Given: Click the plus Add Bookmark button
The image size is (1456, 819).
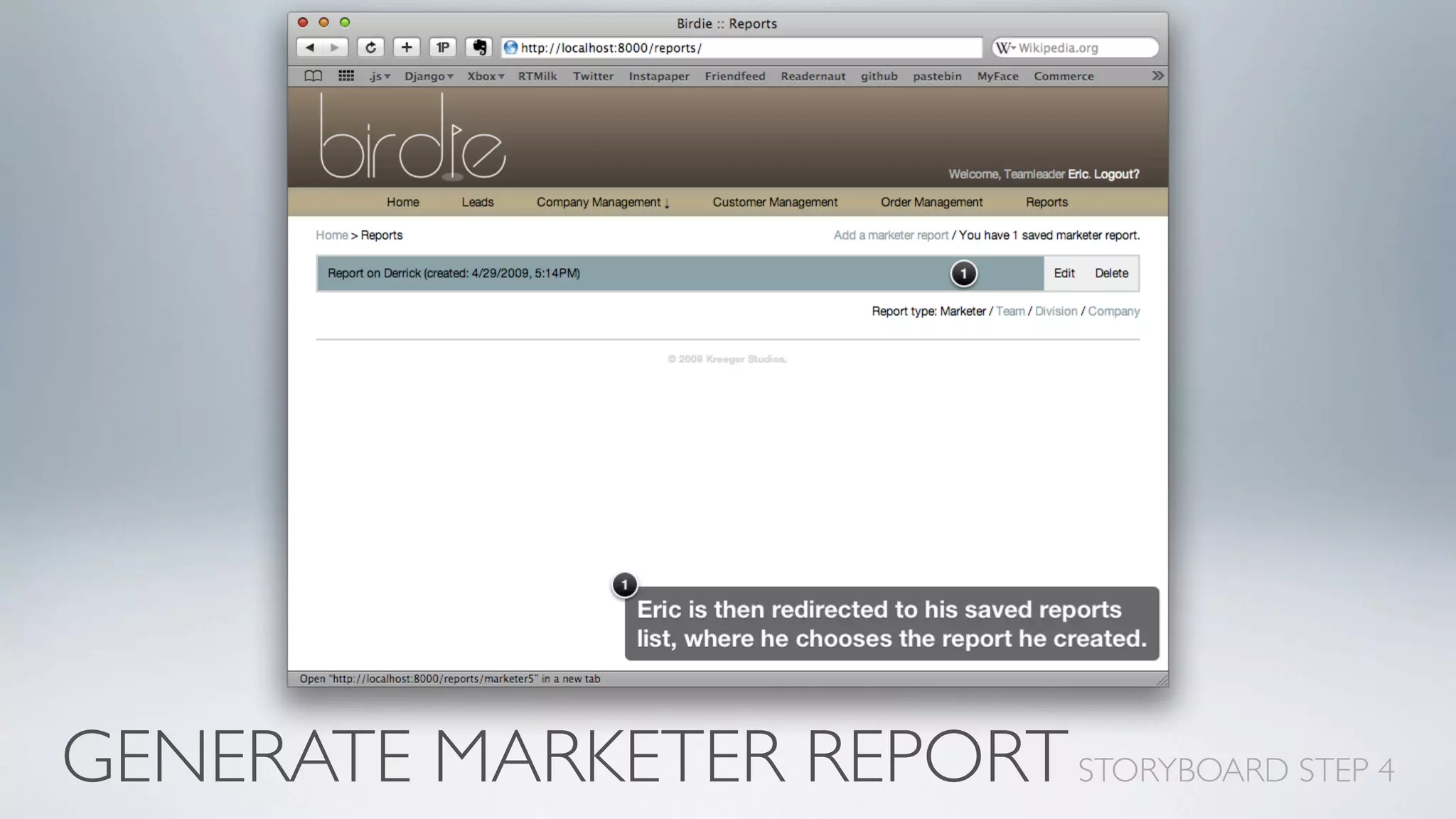Looking at the screenshot, I should tap(407, 48).
